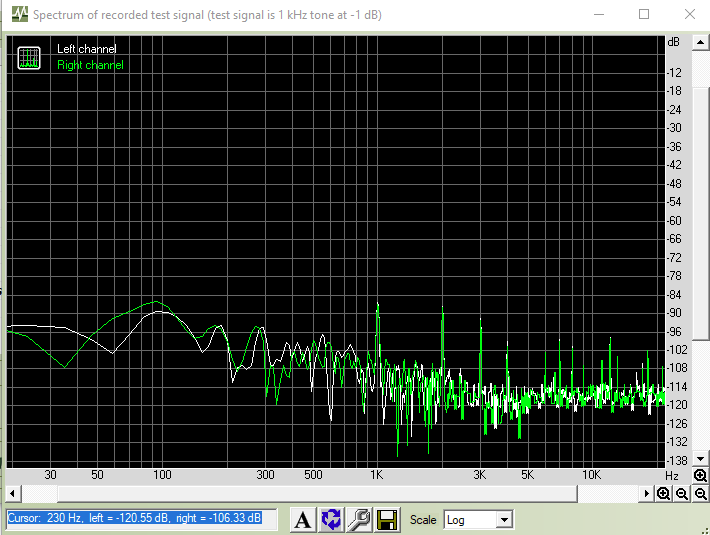Maximize the spectrum window

(x=644, y=14)
